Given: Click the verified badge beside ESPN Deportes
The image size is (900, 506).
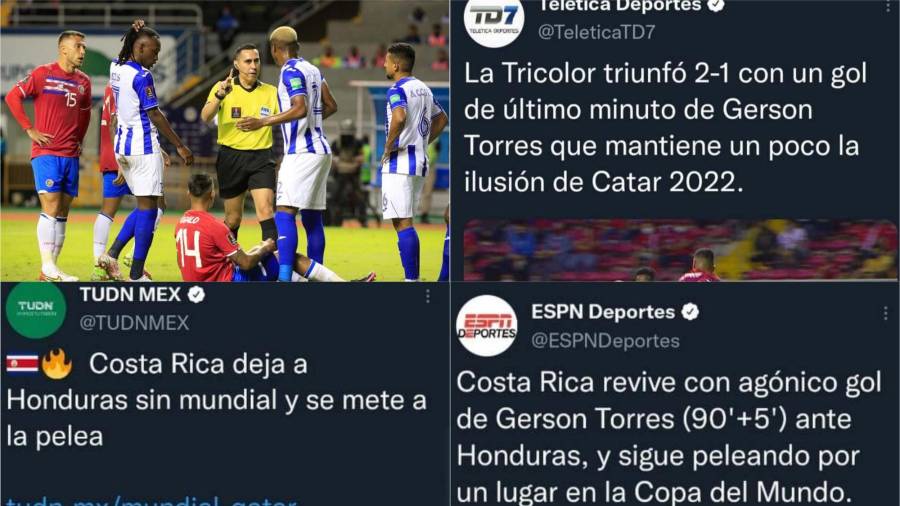Looking at the screenshot, I should pyautogui.click(x=690, y=312).
